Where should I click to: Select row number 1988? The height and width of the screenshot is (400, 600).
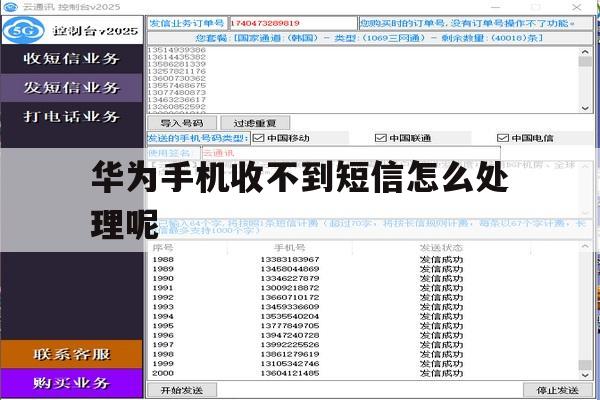click(163, 260)
